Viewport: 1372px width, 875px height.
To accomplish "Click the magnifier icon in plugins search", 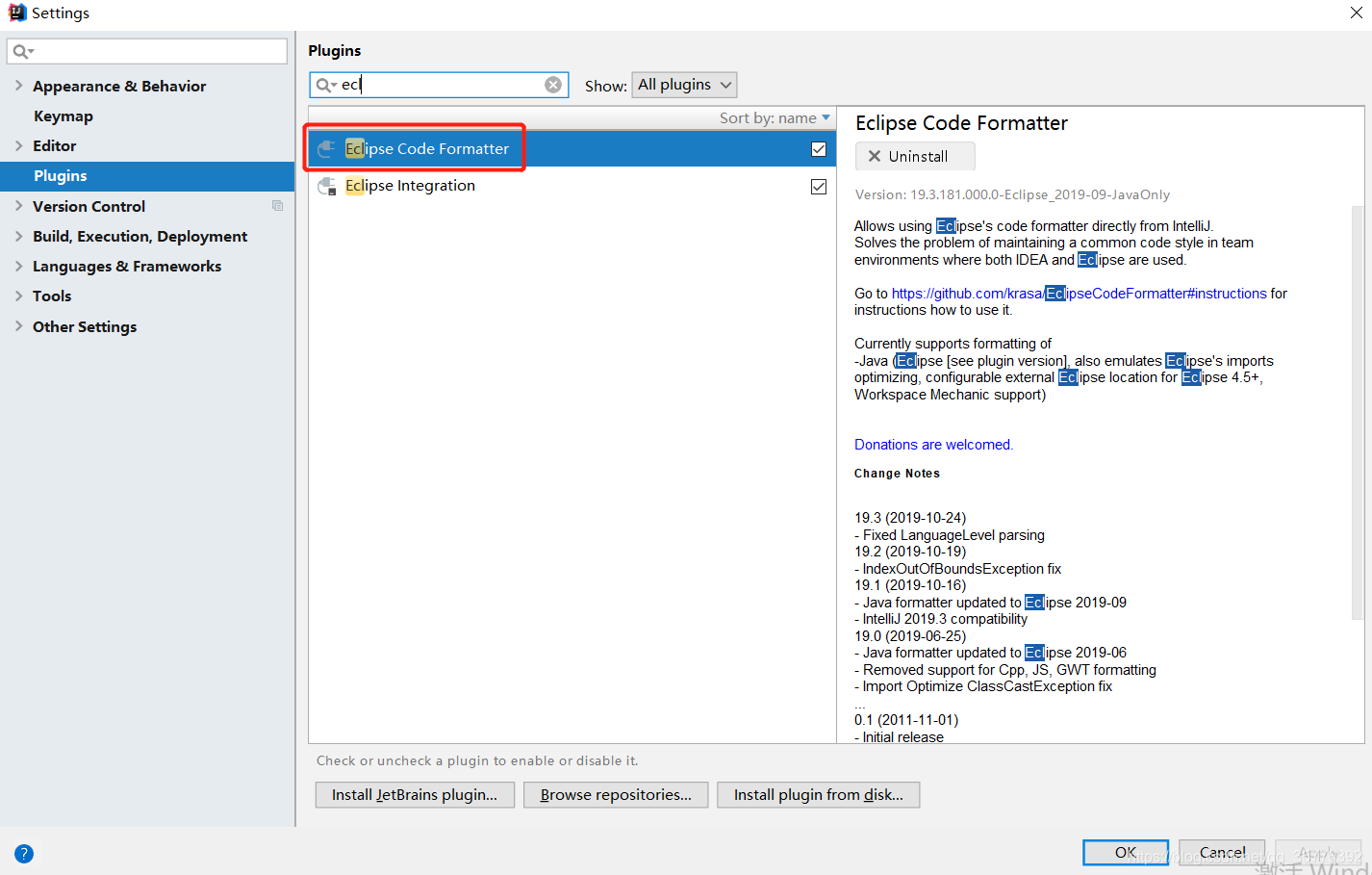I will pyautogui.click(x=323, y=85).
